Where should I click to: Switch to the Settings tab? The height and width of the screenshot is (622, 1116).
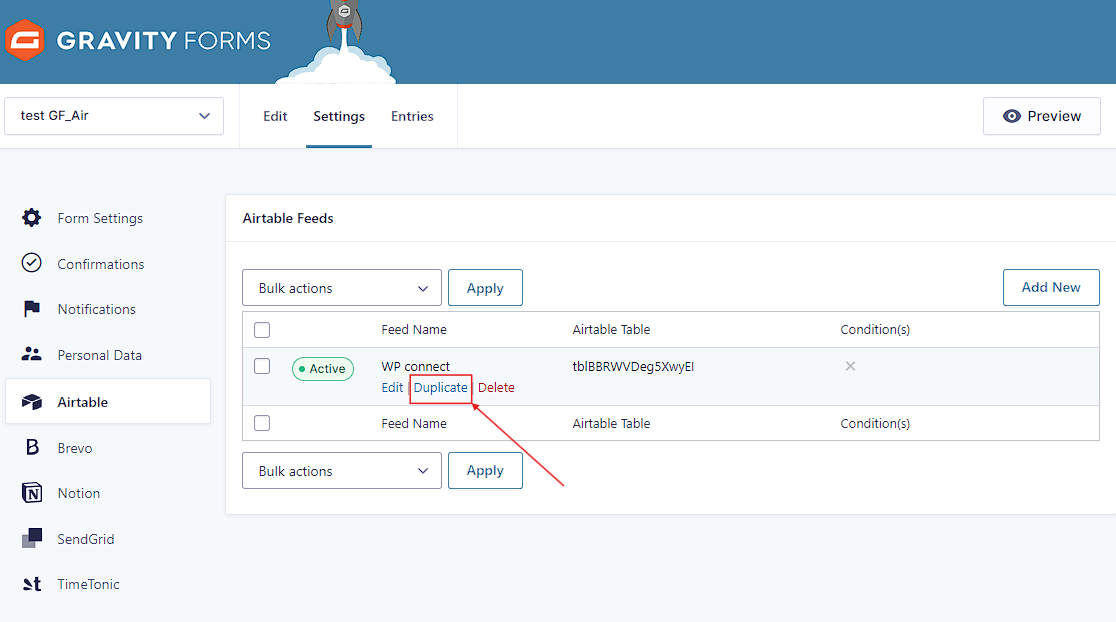tap(339, 116)
